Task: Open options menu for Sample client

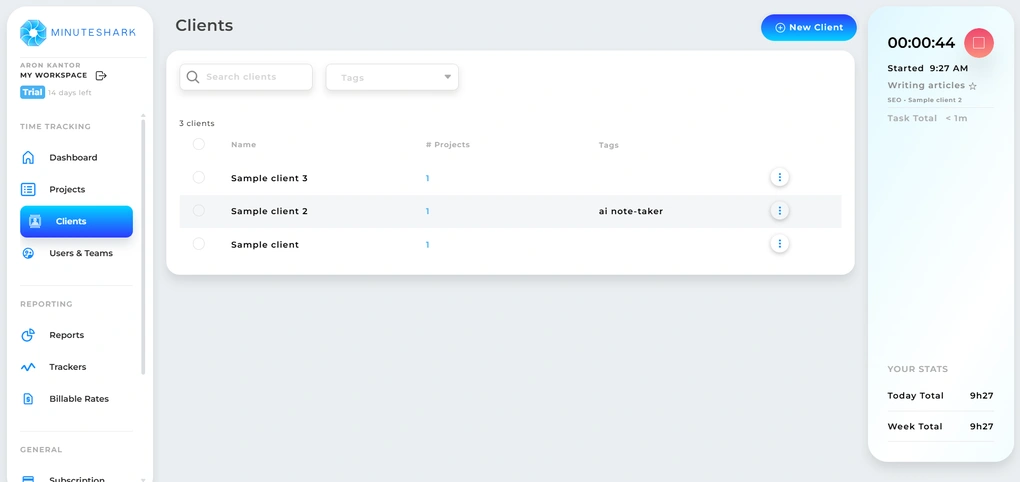Action: click(x=779, y=244)
